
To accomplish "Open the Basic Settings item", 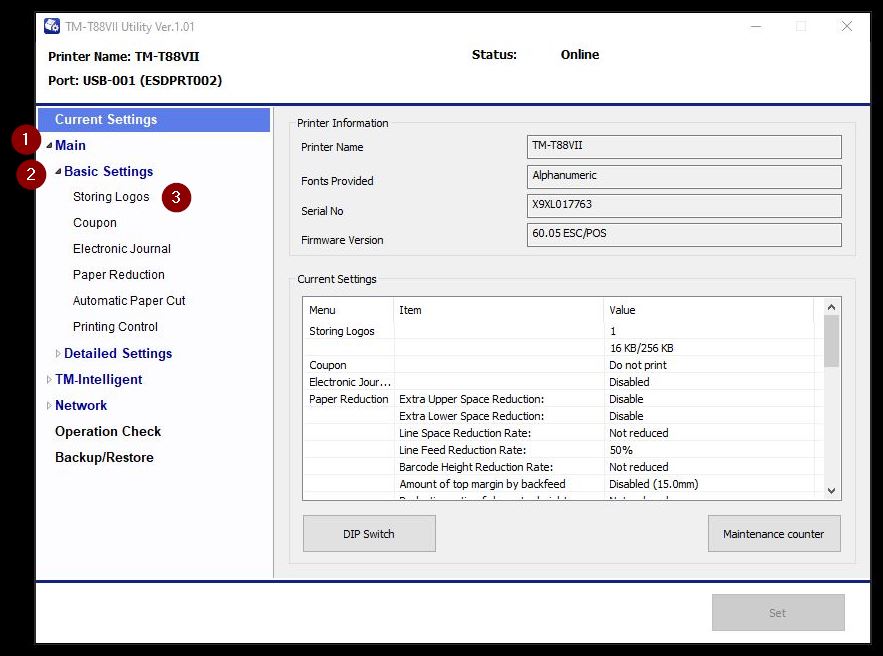I will [x=109, y=171].
